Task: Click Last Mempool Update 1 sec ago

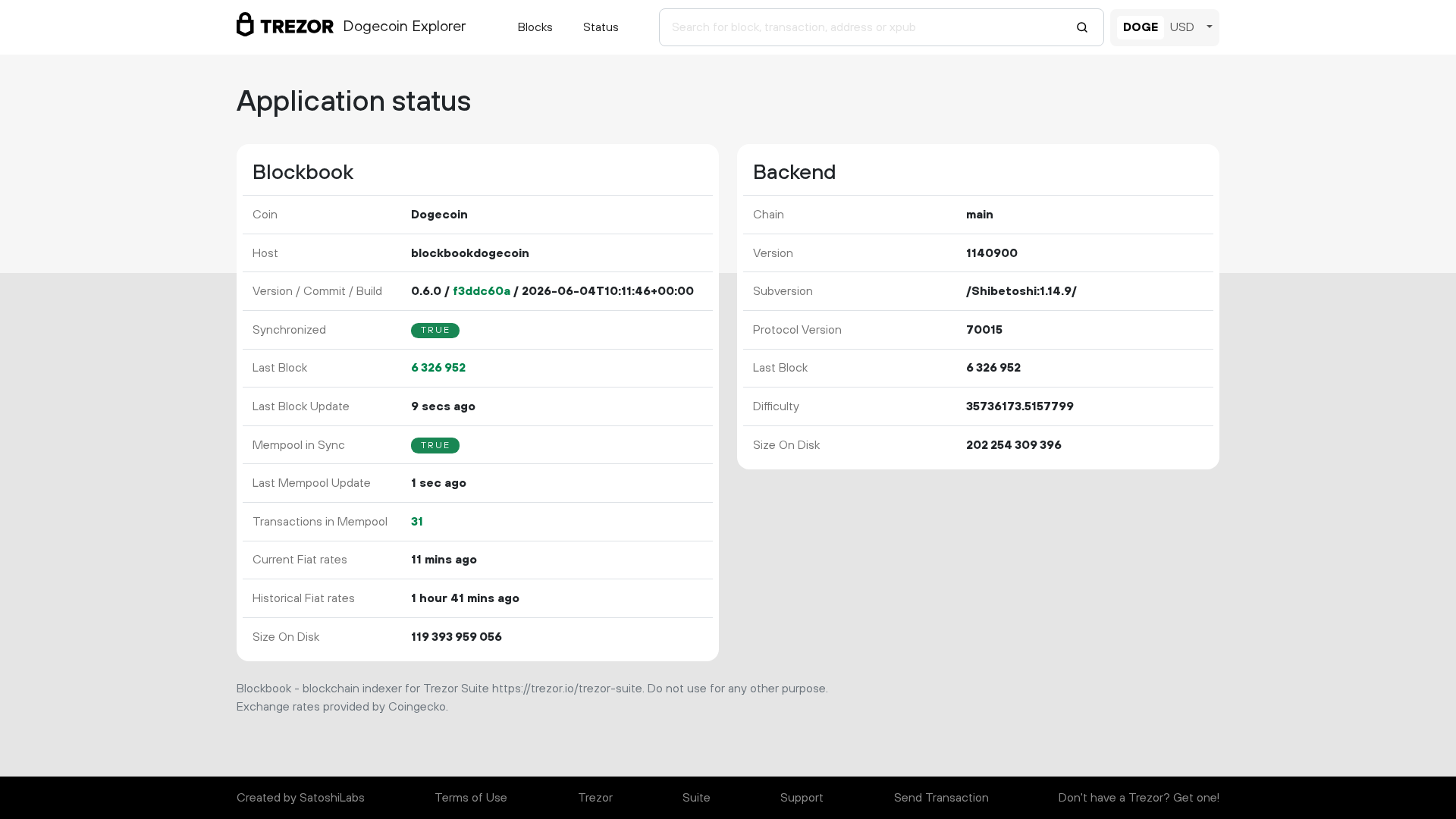Action: (438, 483)
